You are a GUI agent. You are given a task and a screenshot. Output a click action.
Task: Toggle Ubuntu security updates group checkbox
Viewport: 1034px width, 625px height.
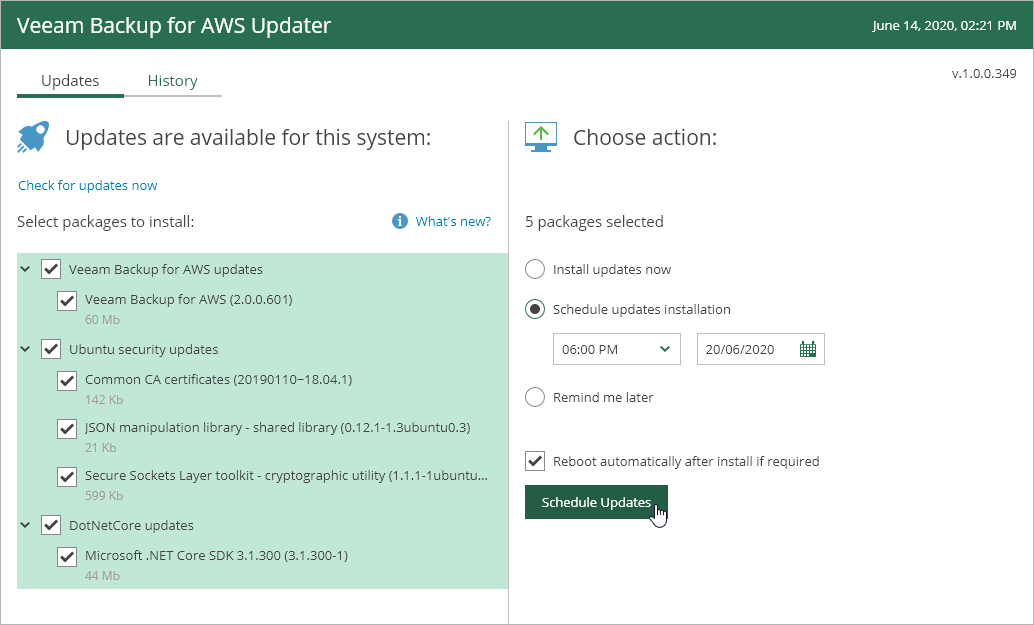[51, 349]
